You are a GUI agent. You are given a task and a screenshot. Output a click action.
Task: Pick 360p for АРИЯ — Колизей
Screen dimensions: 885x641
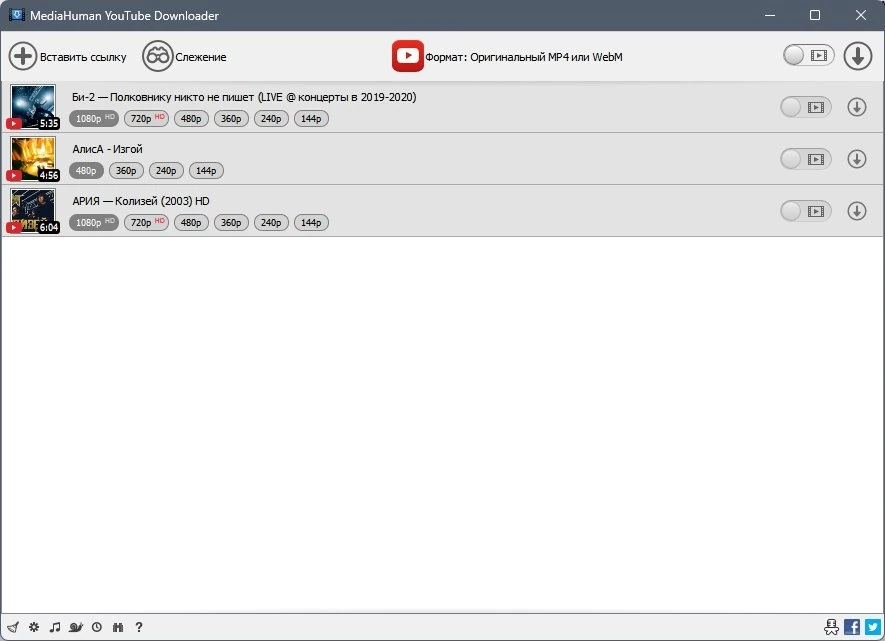coord(231,222)
